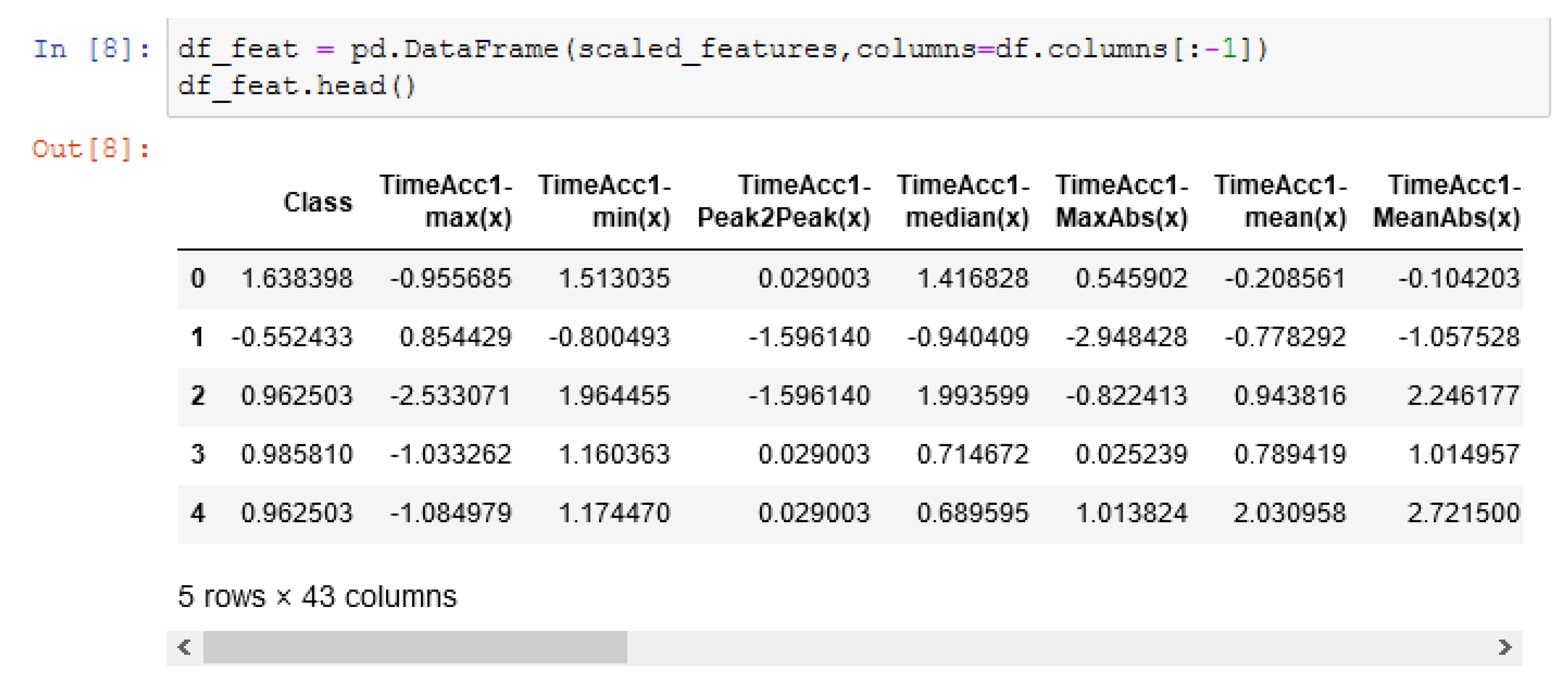Click the right scroll arrow of the table
This screenshot has height=683, width=1568.
(1505, 646)
